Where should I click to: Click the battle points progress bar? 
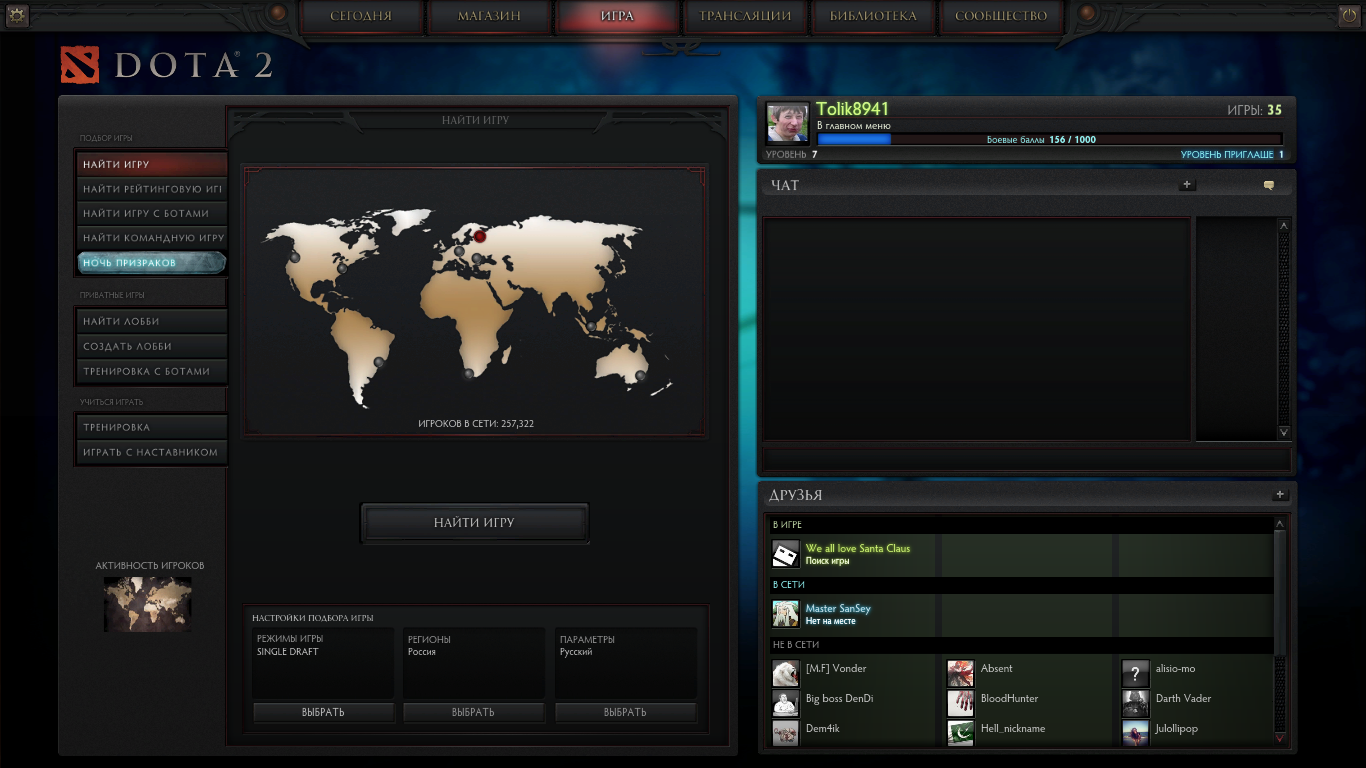1050,140
